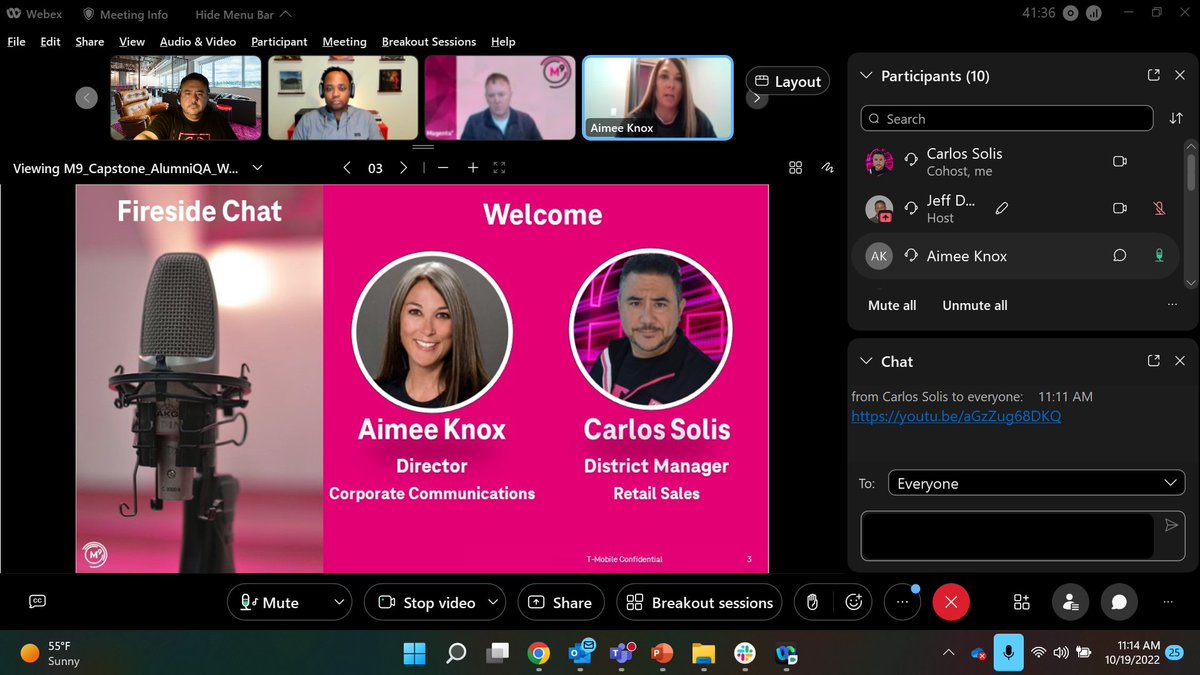This screenshot has height=675, width=1200.
Task: Open PowerPoint from the taskbar
Action: [662, 653]
